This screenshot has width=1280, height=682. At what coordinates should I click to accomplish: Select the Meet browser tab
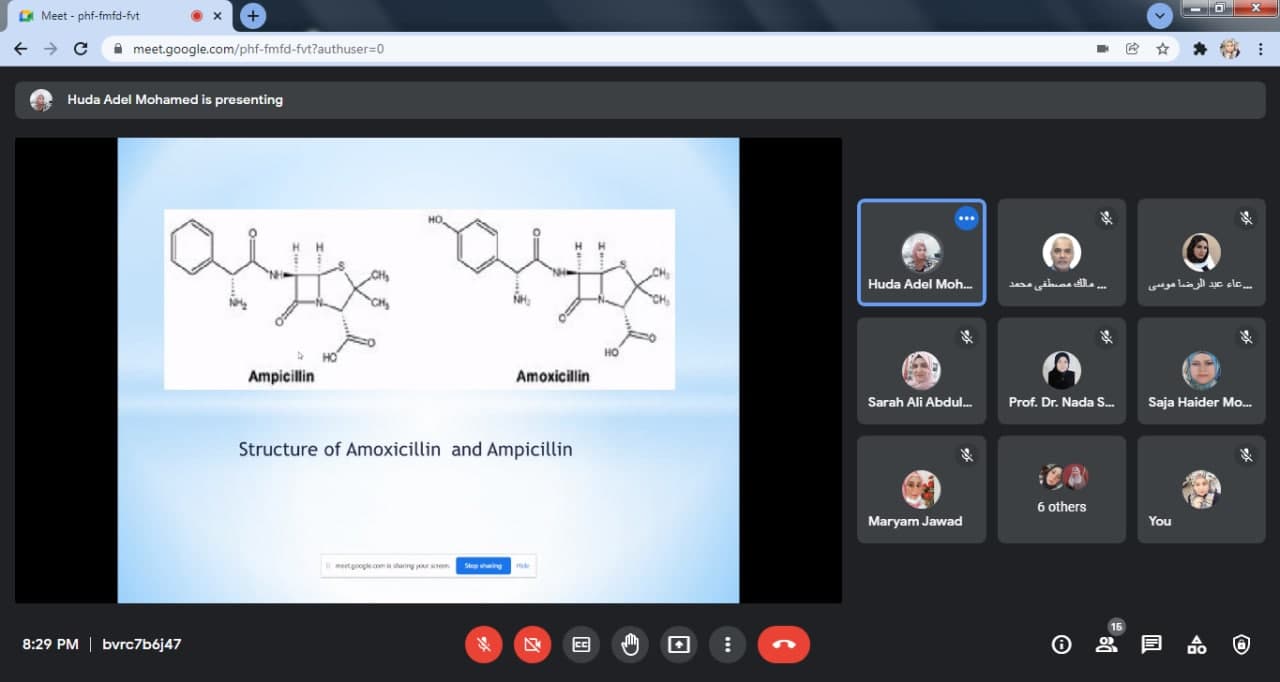(x=110, y=16)
